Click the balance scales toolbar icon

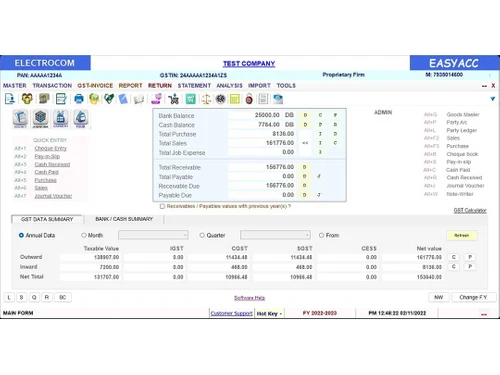(x=206, y=99)
